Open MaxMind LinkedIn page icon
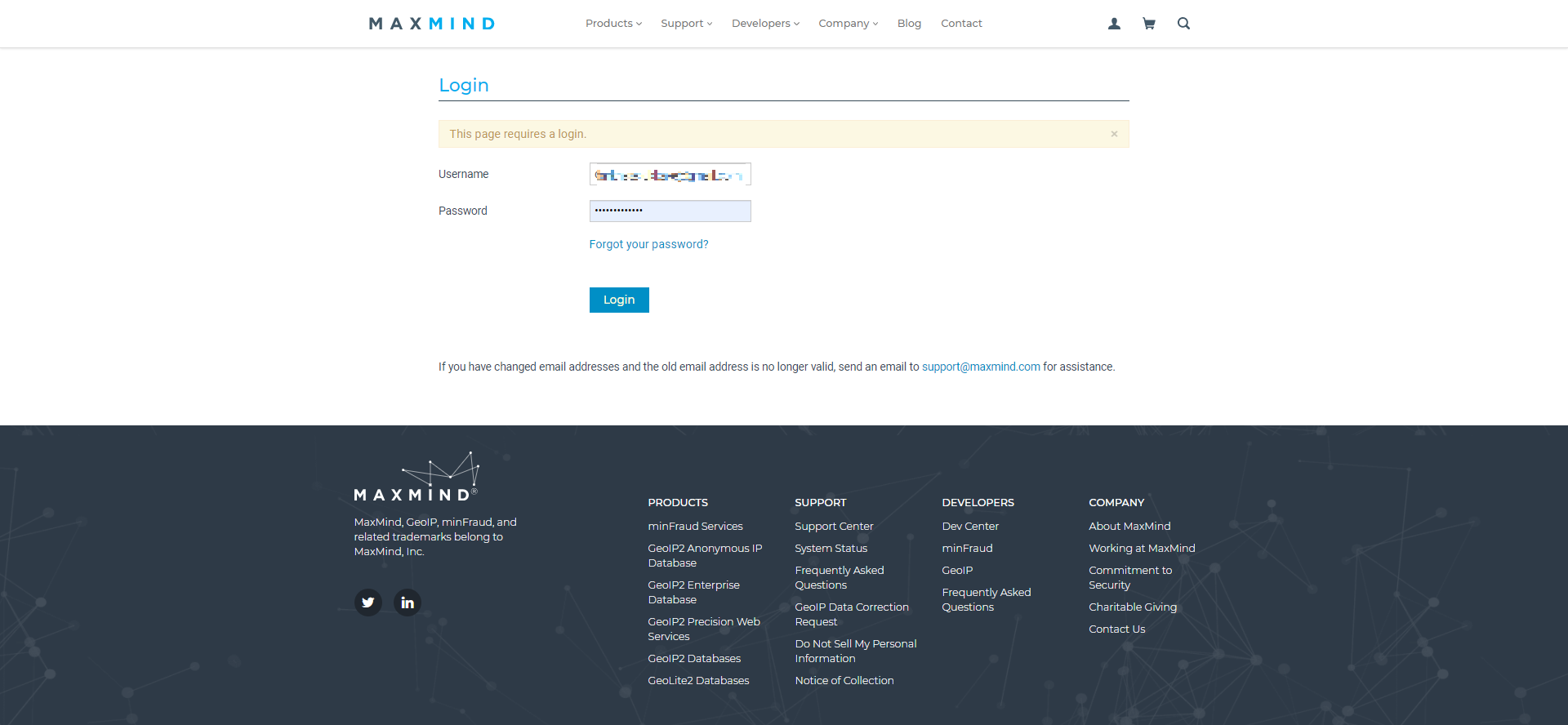The width and height of the screenshot is (1568, 725). 408,603
